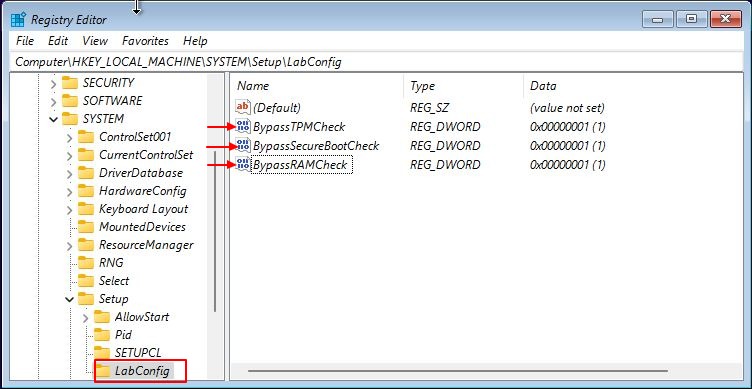Click the ResourceManager folder icon
752x389 pixels.
click(86, 245)
